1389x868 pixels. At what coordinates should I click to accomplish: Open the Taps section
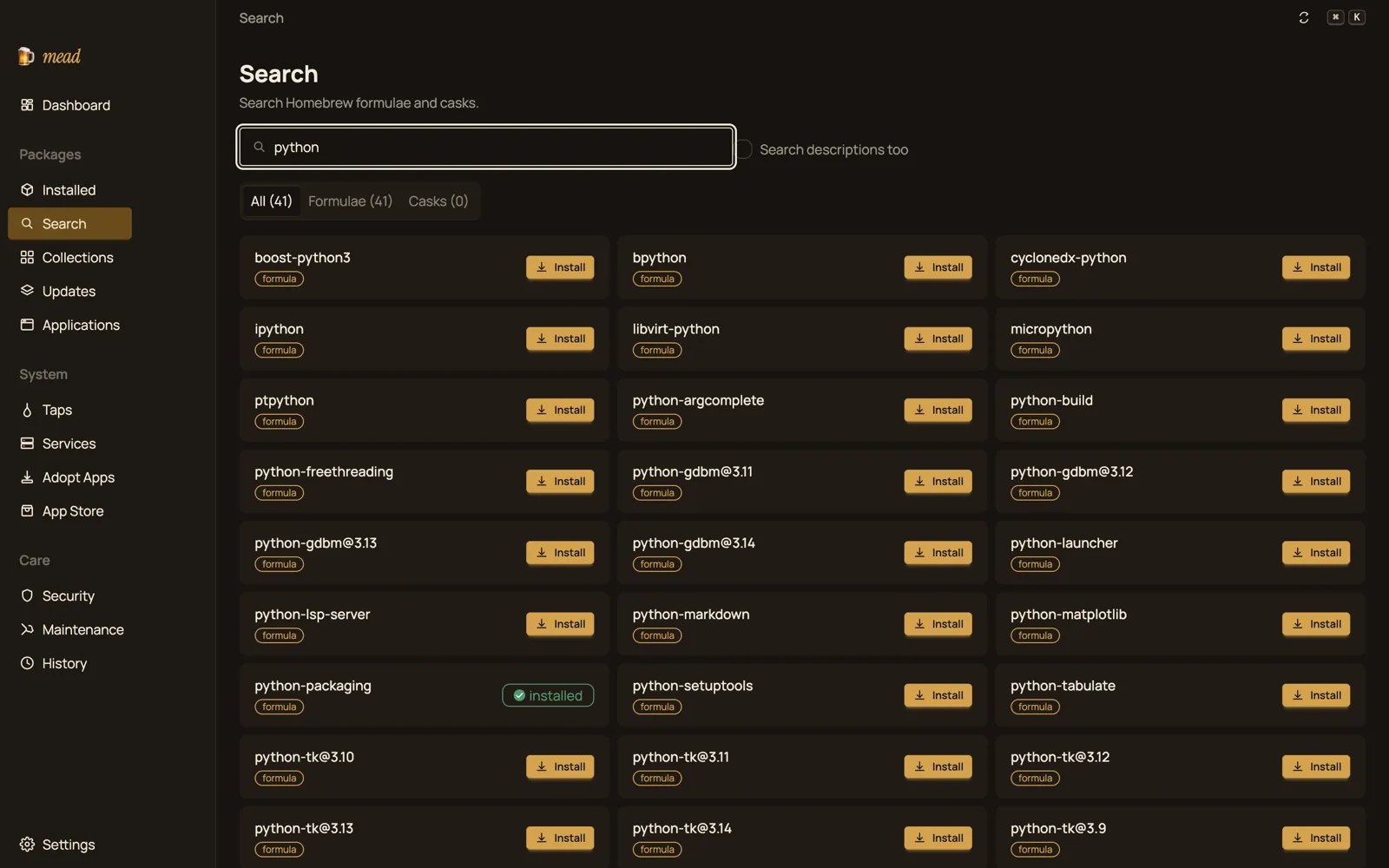pos(69,410)
